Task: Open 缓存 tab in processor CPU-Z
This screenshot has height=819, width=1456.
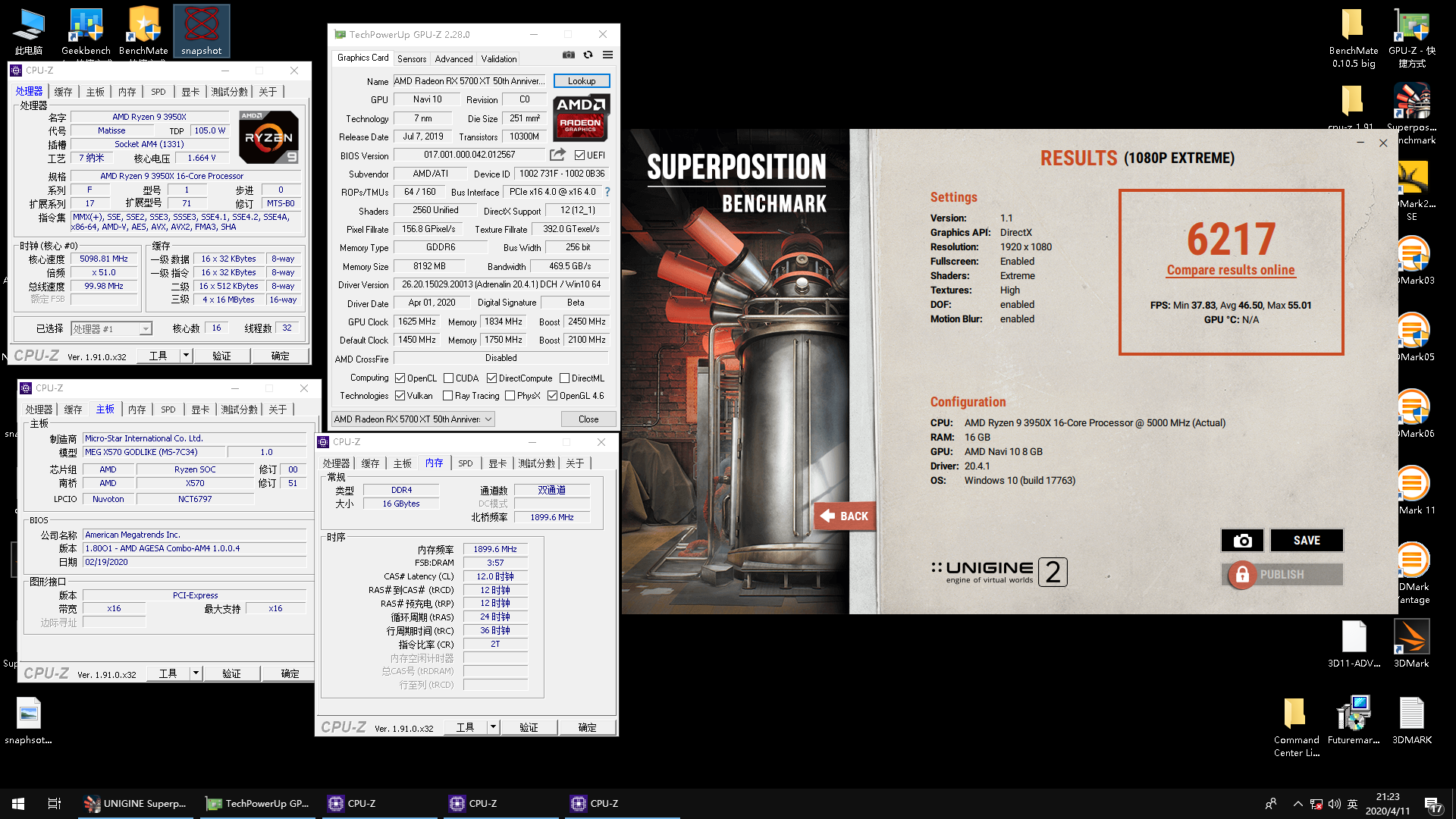Action: (63, 92)
